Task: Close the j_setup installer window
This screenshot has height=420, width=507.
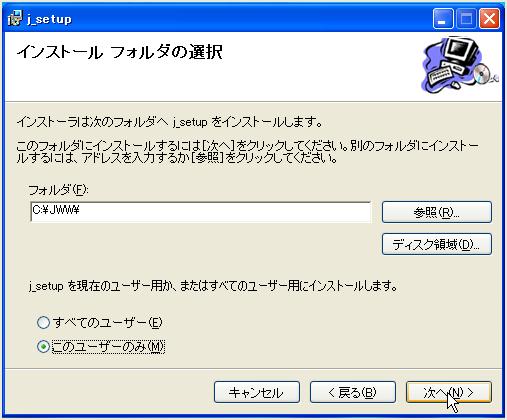Action: click(489, 19)
